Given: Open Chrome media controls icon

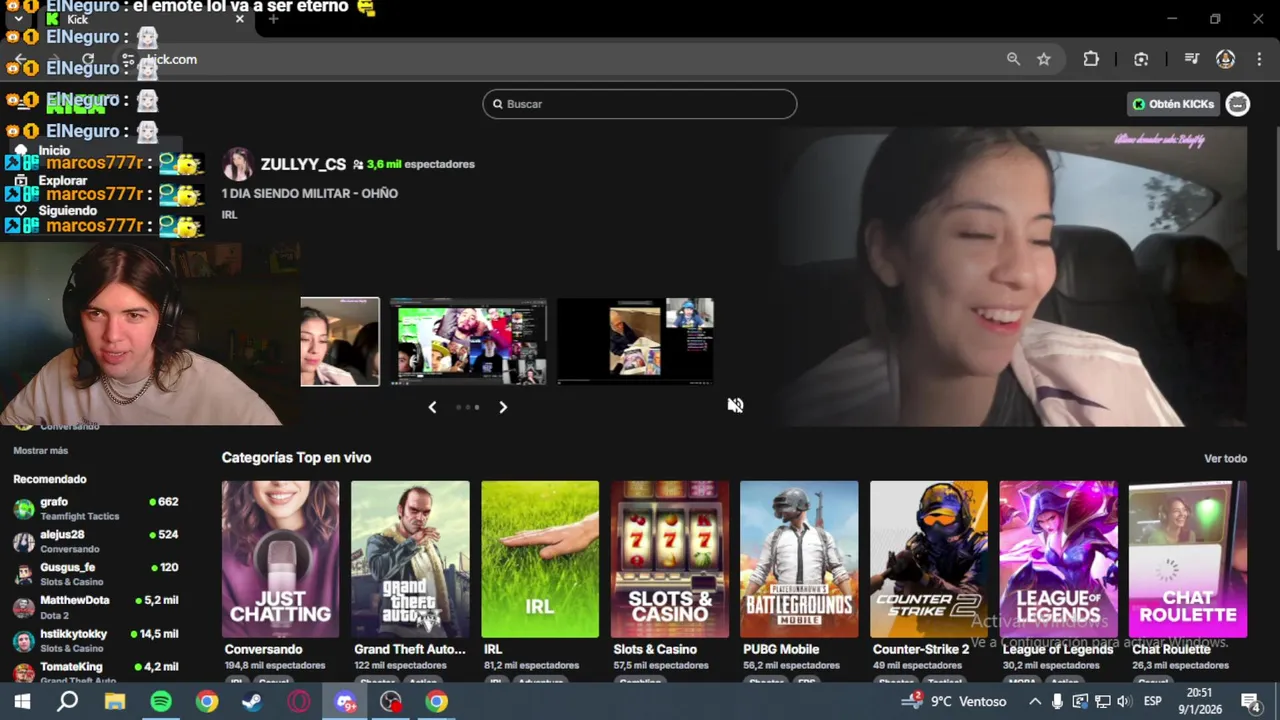Looking at the screenshot, I should click(x=1191, y=59).
